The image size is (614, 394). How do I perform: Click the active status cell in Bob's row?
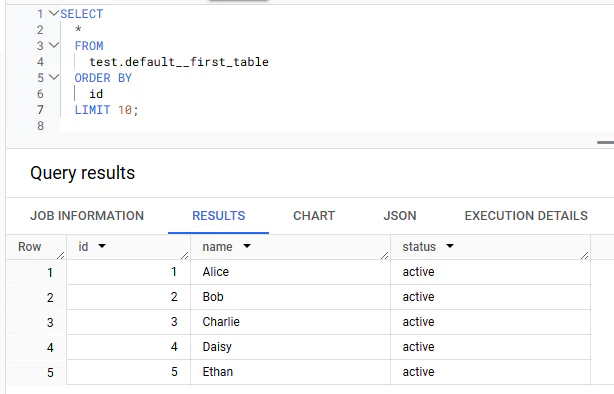click(x=491, y=297)
